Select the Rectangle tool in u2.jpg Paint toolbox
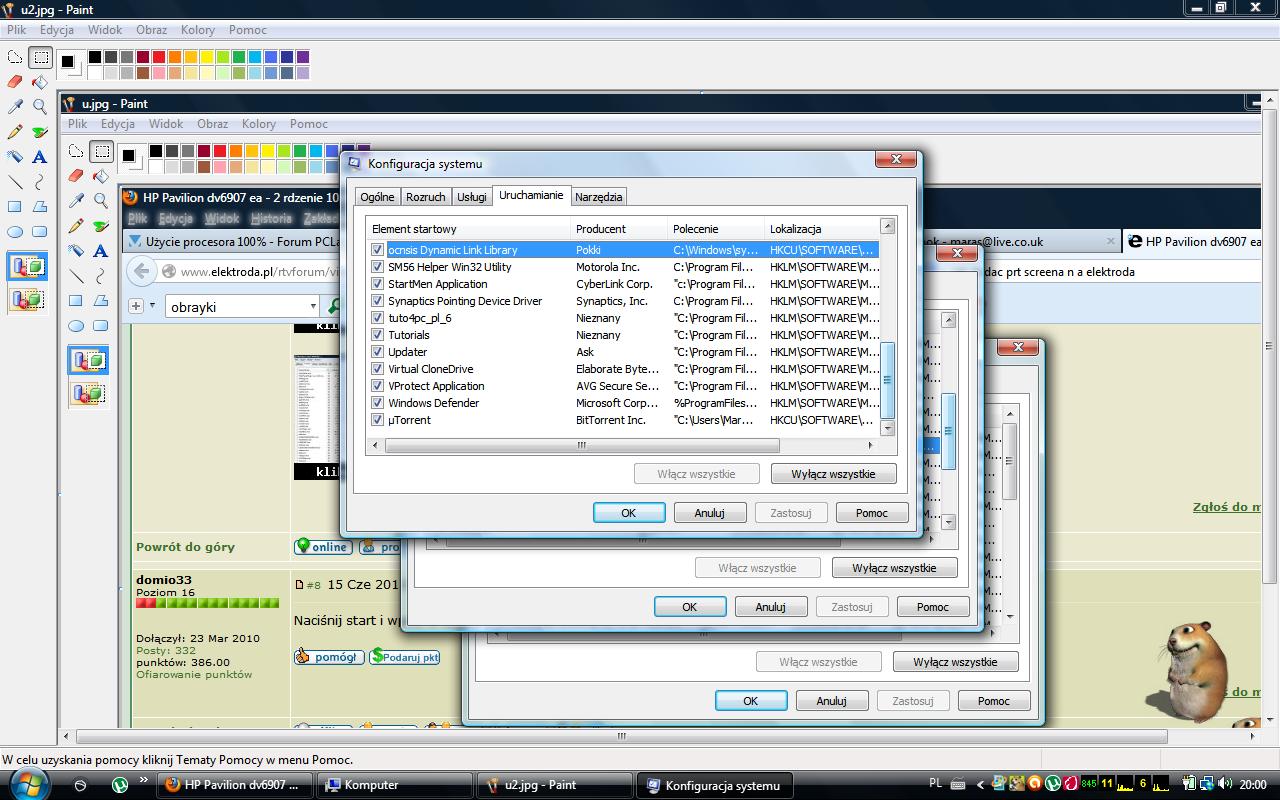 click(15, 207)
